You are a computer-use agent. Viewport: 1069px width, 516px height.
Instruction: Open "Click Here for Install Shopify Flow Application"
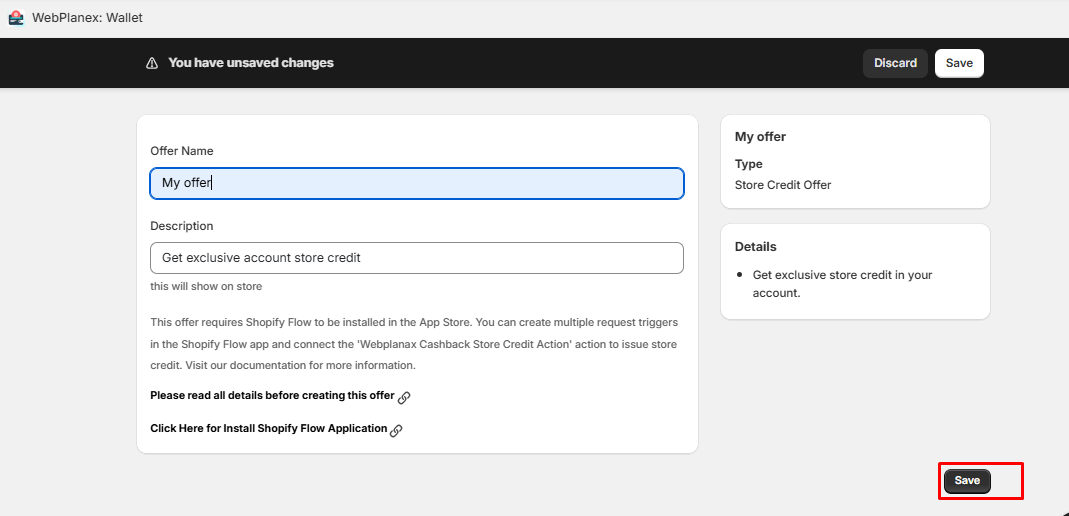pos(269,429)
